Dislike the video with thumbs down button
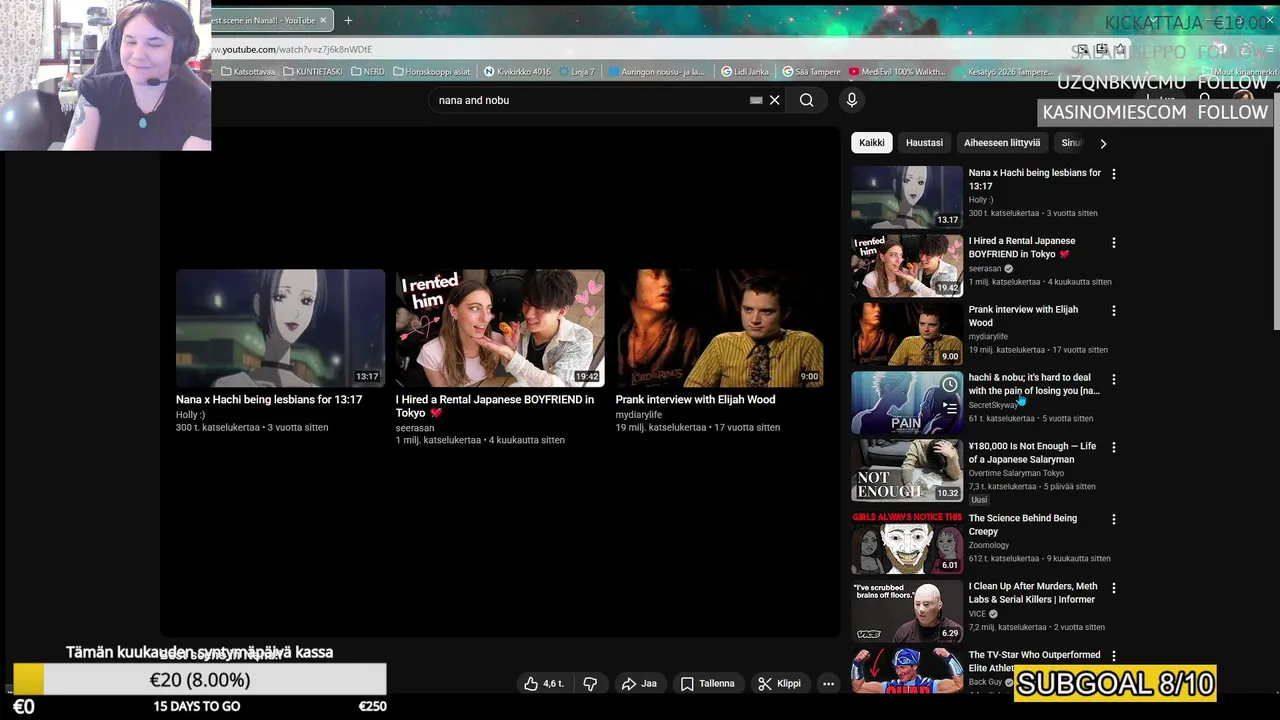The width and height of the screenshot is (1280, 720). [x=590, y=684]
